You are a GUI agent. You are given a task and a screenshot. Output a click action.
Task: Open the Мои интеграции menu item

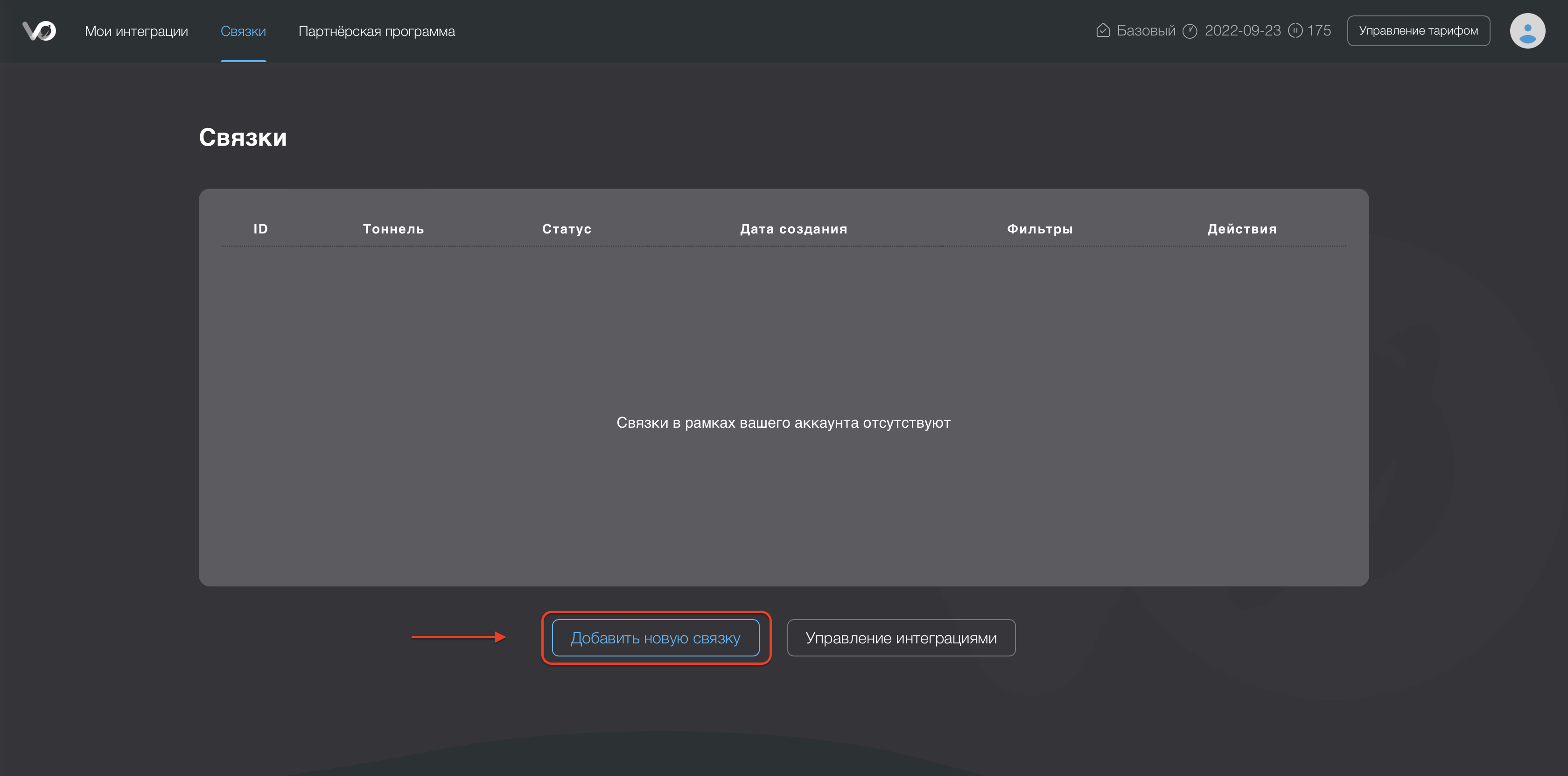(x=136, y=31)
